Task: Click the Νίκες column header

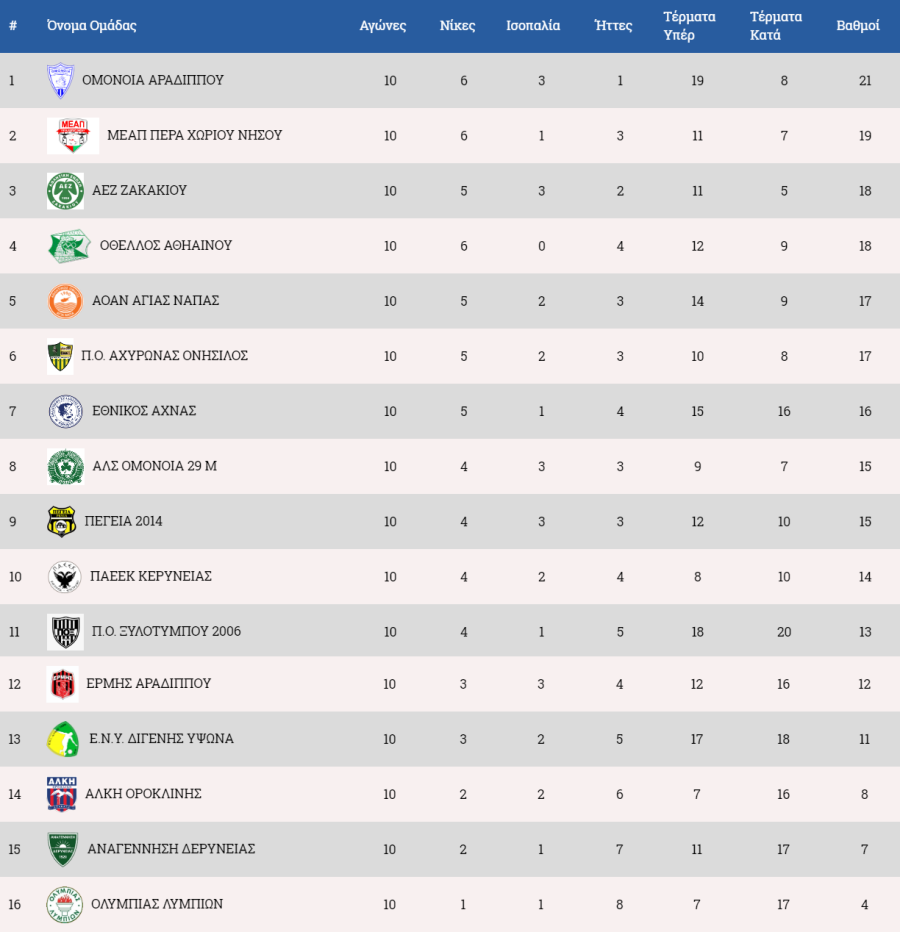Action: pyautogui.click(x=457, y=26)
